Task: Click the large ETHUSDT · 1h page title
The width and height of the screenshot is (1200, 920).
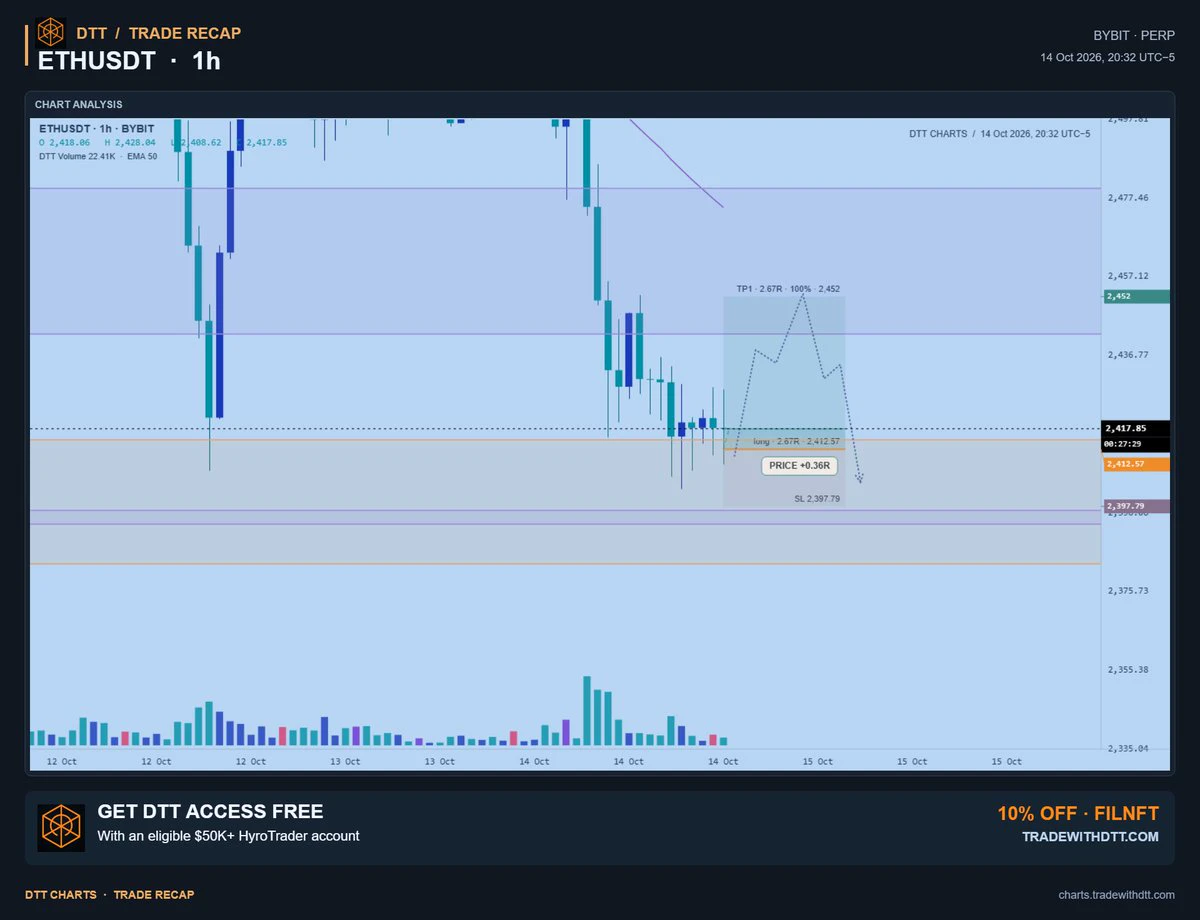Action: (129, 61)
